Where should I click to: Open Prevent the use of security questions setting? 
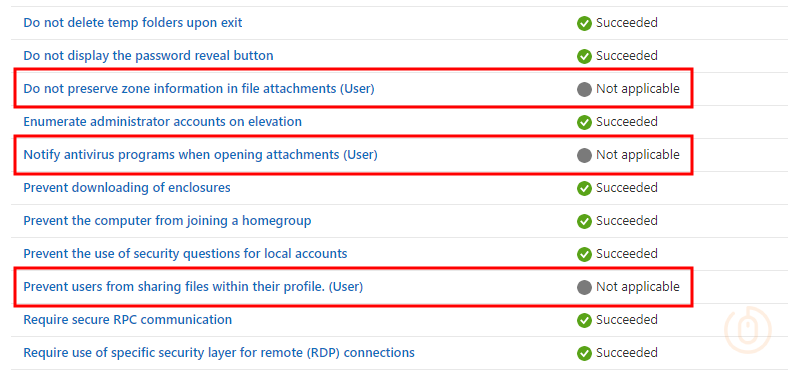(185, 253)
